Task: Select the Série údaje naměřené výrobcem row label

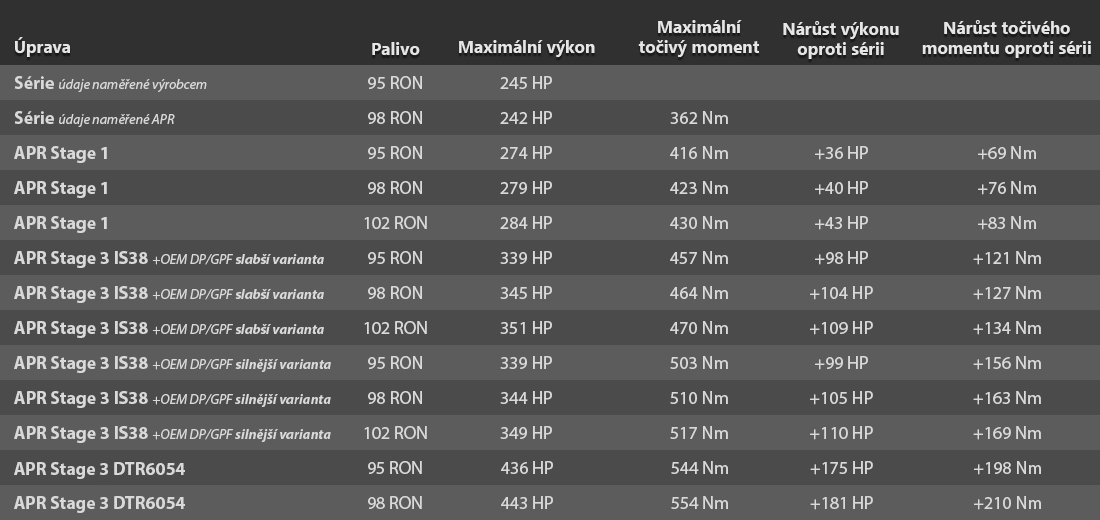Action: (110, 84)
